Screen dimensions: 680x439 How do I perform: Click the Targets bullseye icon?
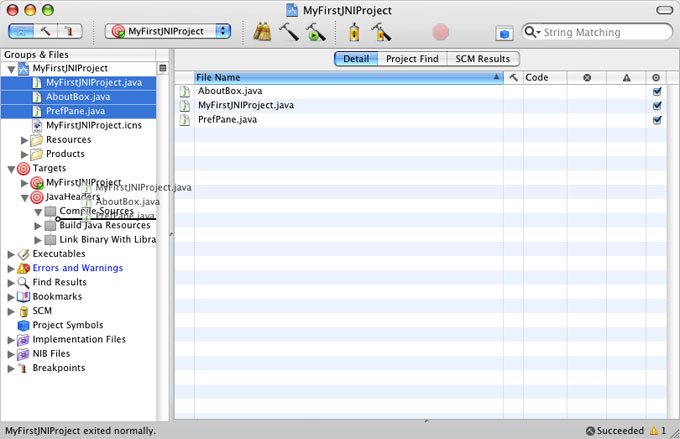[23, 169]
